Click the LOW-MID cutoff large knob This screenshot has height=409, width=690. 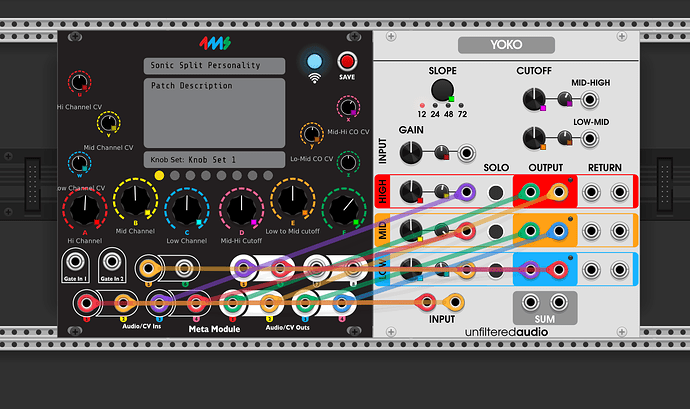(x=534, y=139)
